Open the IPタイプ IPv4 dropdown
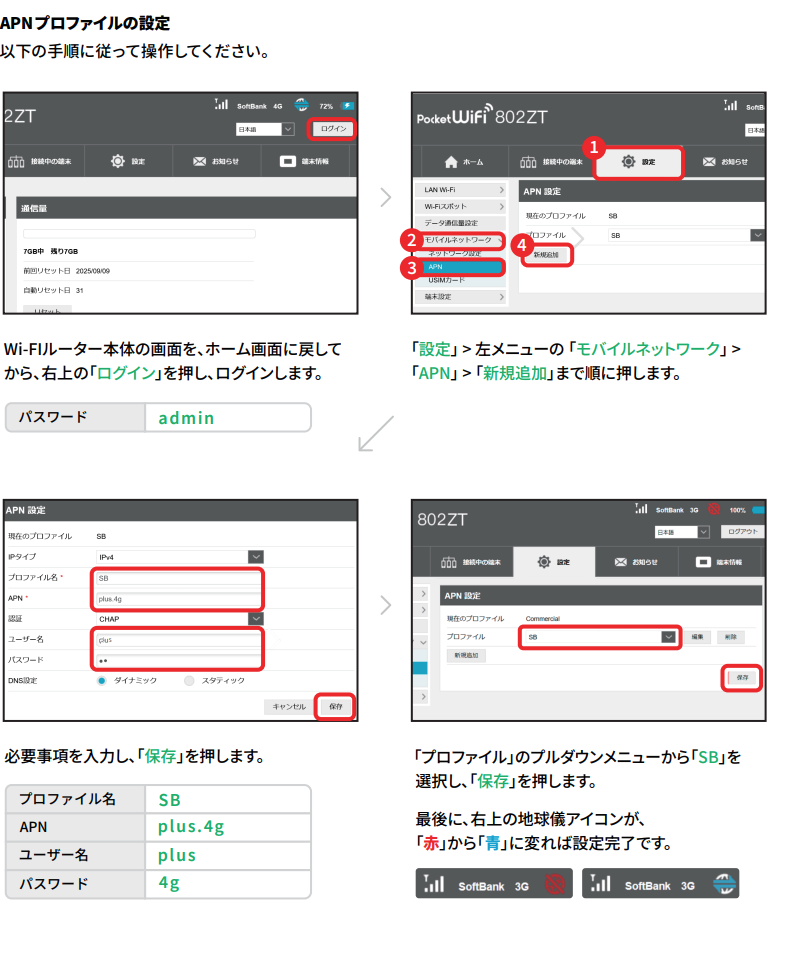The image size is (796, 964). click(x=179, y=556)
